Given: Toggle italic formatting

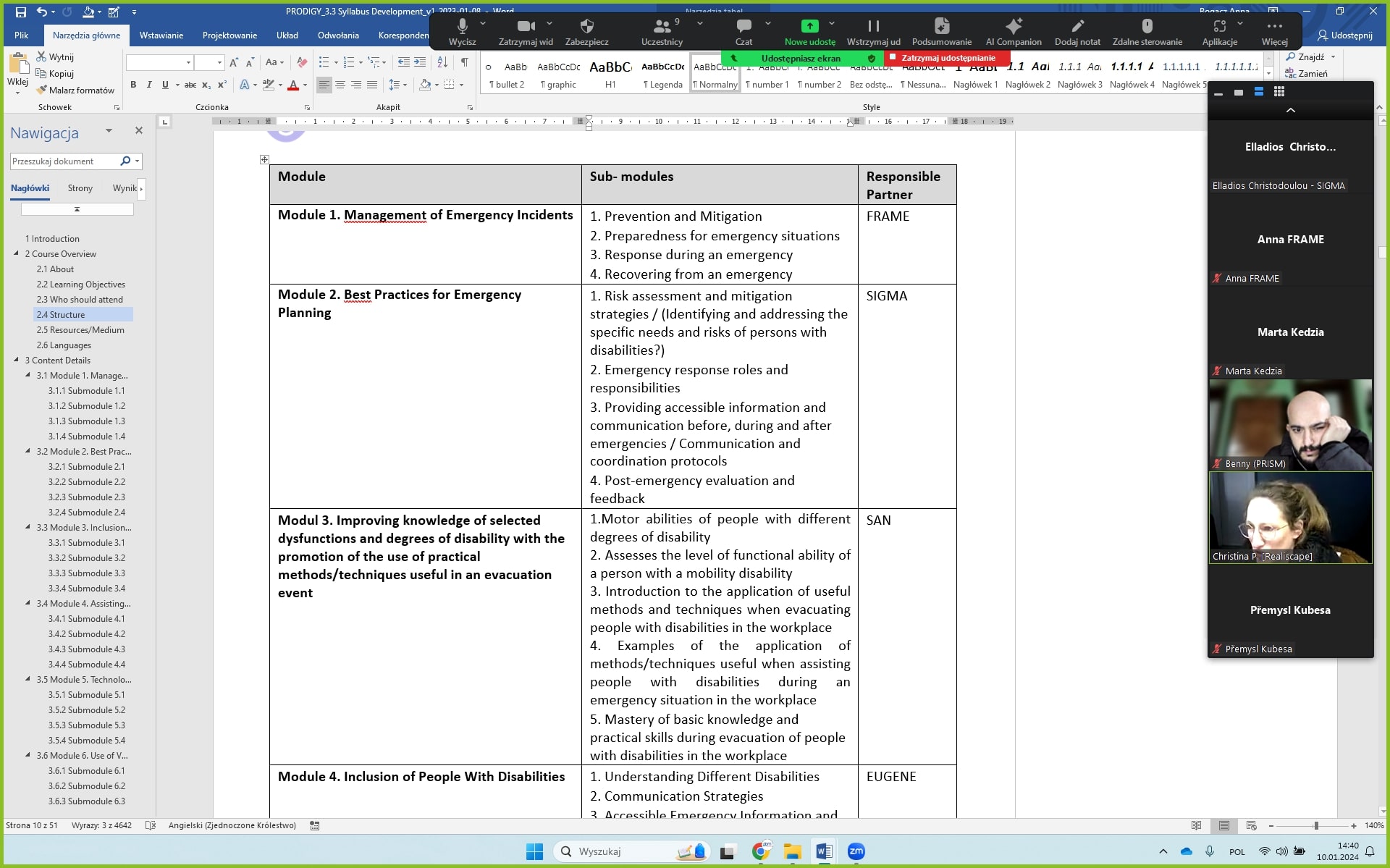Looking at the screenshot, I should click(149, 85).
